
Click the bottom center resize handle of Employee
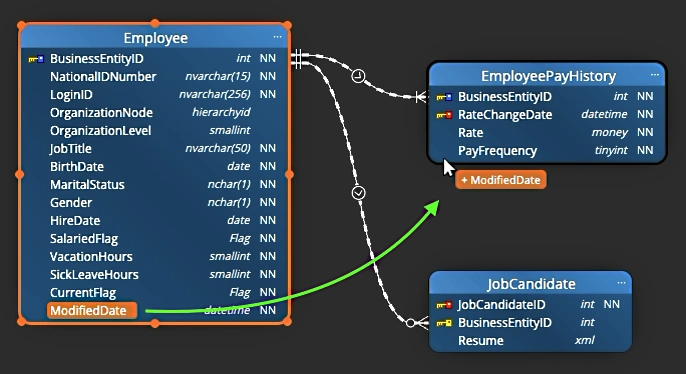155,324
